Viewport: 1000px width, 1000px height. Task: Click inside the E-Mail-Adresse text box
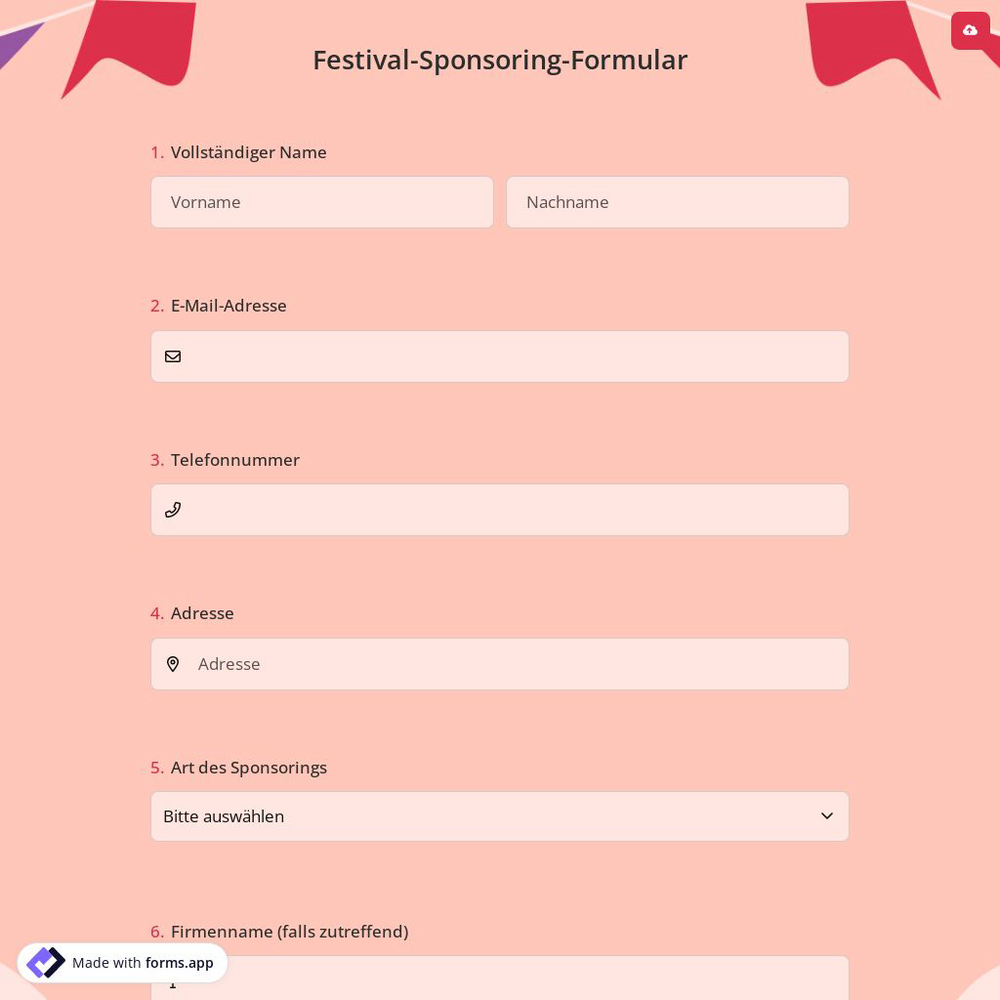coord(500,356)
